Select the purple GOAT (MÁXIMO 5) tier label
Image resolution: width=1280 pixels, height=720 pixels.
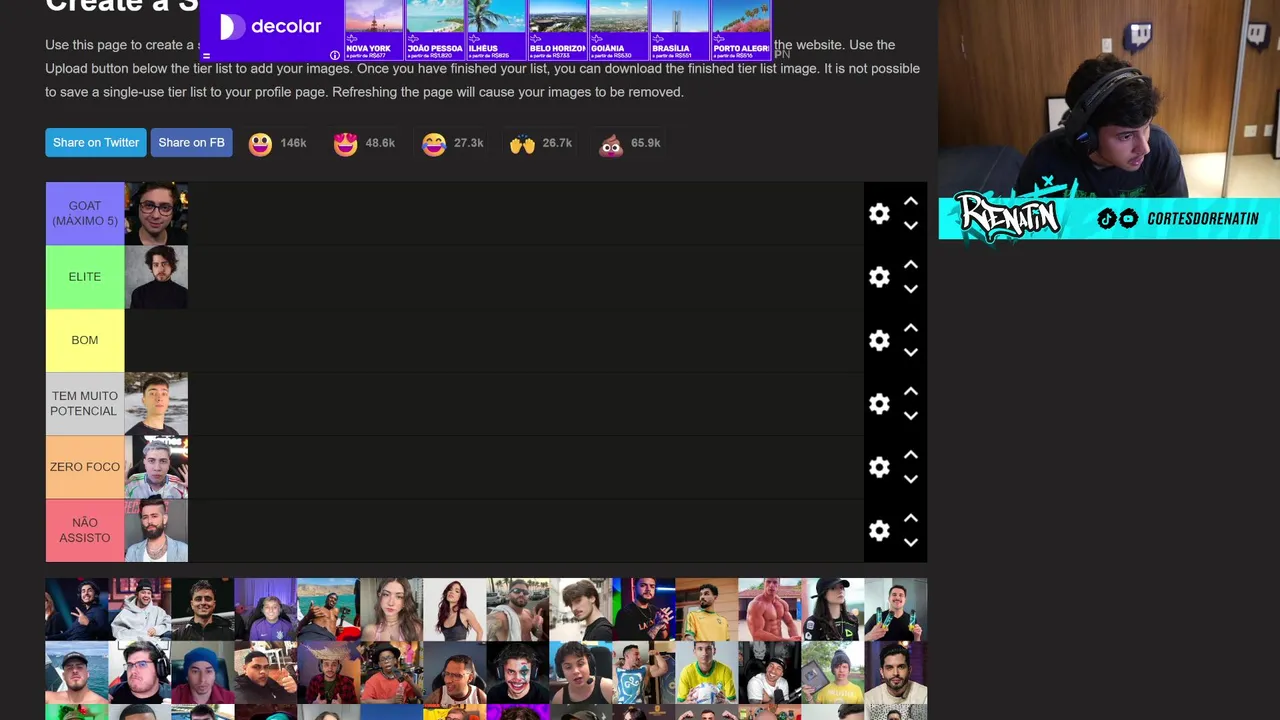tap(85, 214)
